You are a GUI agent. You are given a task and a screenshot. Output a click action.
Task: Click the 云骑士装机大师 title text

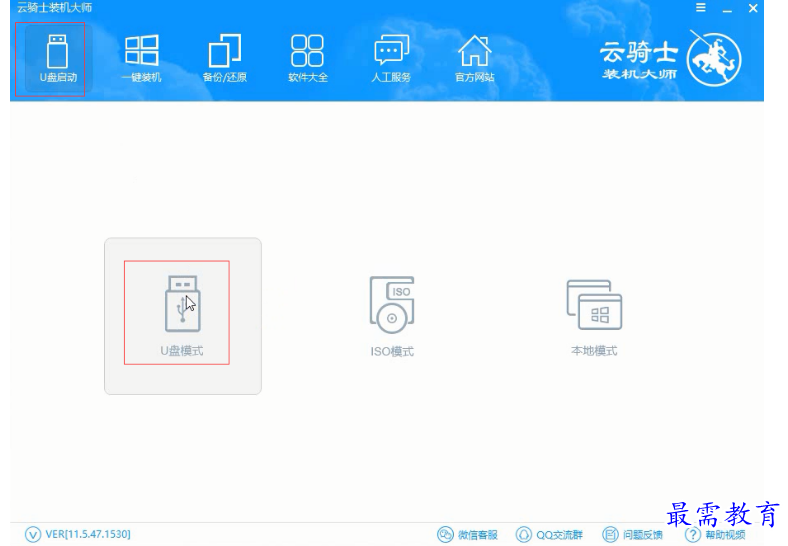tap(54, 8)
